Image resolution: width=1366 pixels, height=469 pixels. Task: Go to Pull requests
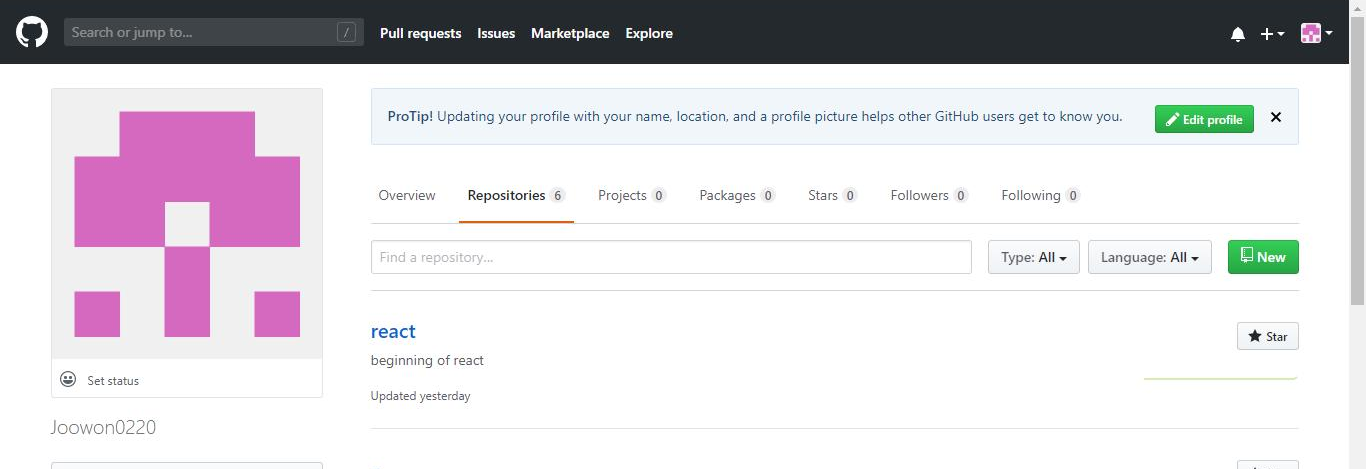pyautogui.click(x=420, y=33)
